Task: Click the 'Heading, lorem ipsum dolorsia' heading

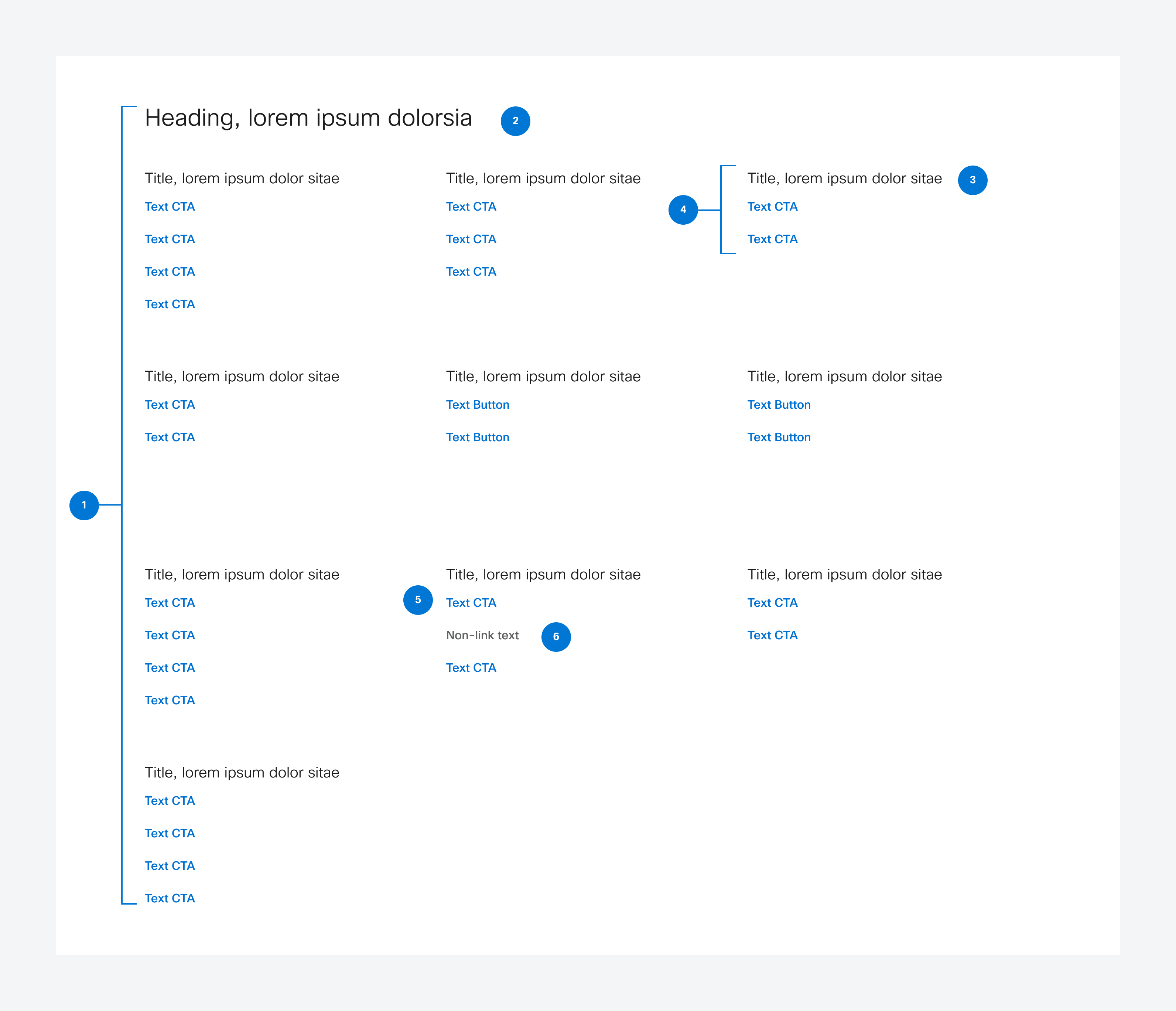Action: tap(308, 118)
